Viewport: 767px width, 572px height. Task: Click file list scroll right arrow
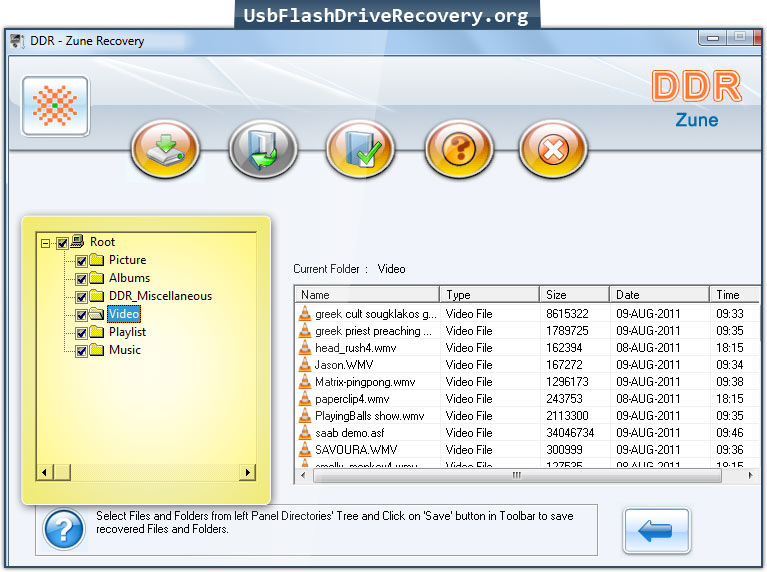(x=751, y=475)
